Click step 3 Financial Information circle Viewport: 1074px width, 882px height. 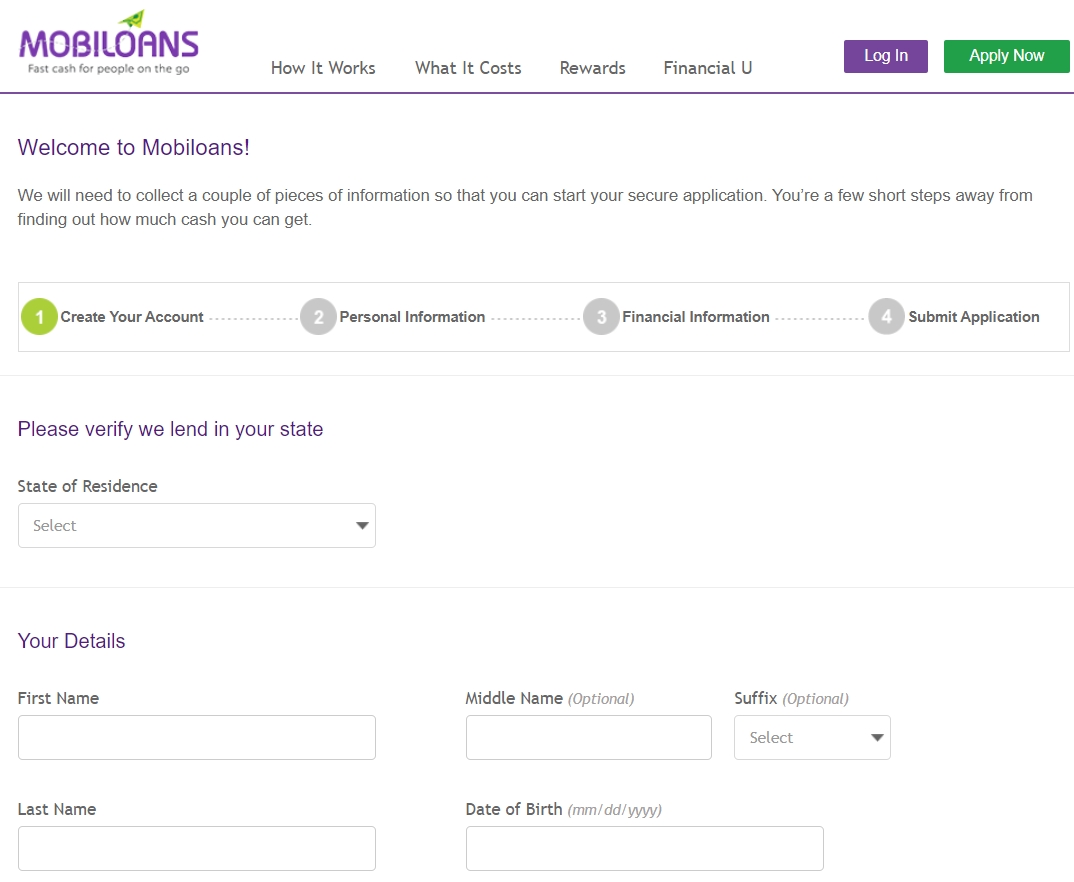(602, 316)
